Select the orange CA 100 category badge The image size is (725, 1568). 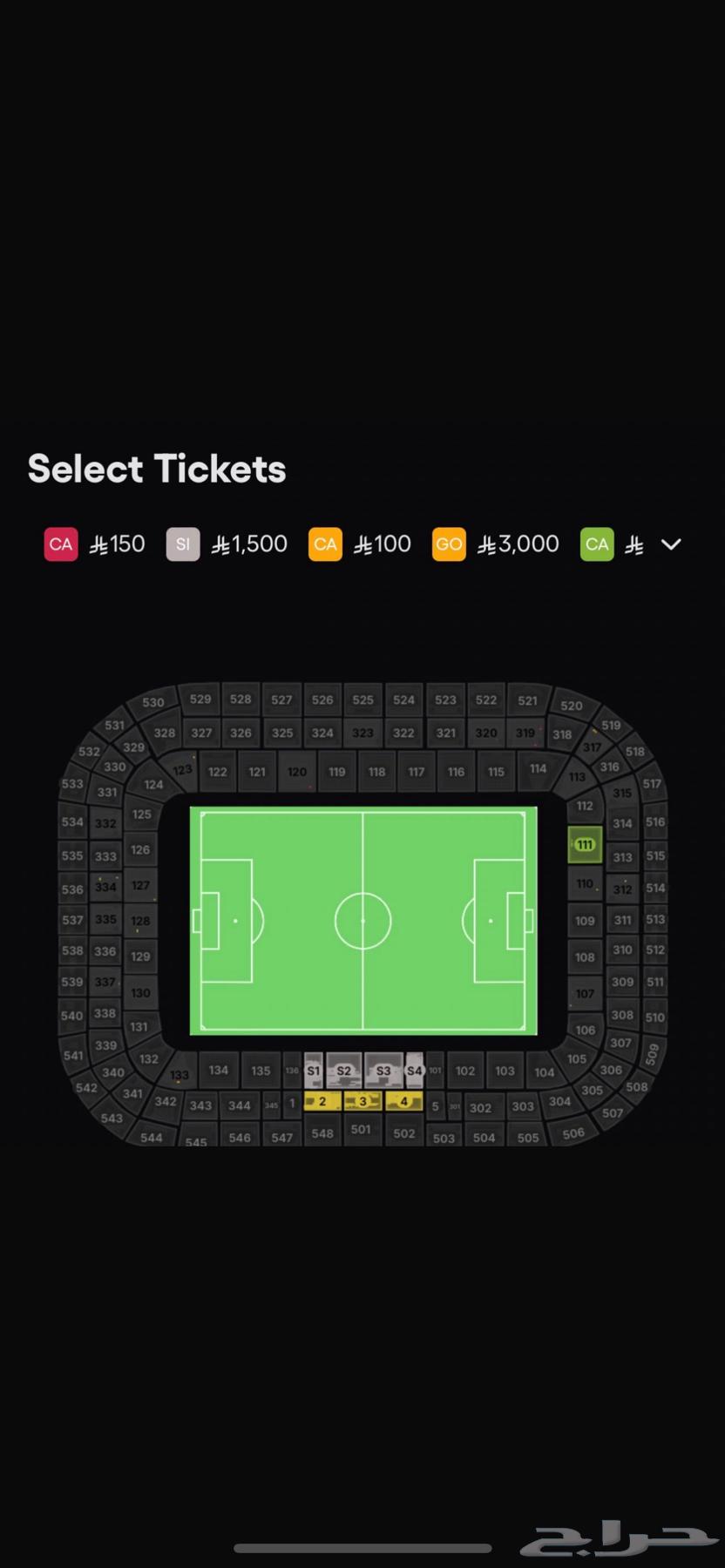(325, 544)
